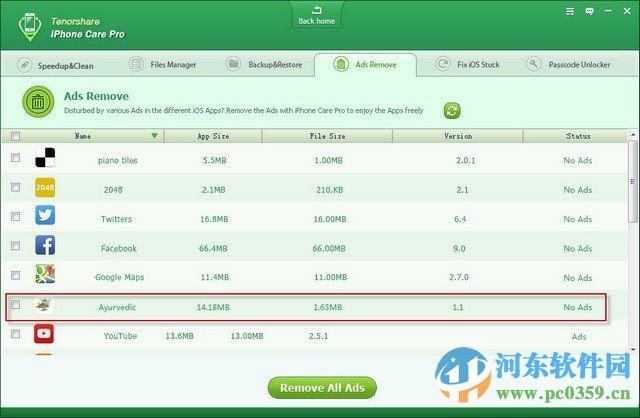Image resolution: width=640 pixels, height=418 pixels.
Task: Select the 'Ayurvedic' app name
Action: click(117, 307)
